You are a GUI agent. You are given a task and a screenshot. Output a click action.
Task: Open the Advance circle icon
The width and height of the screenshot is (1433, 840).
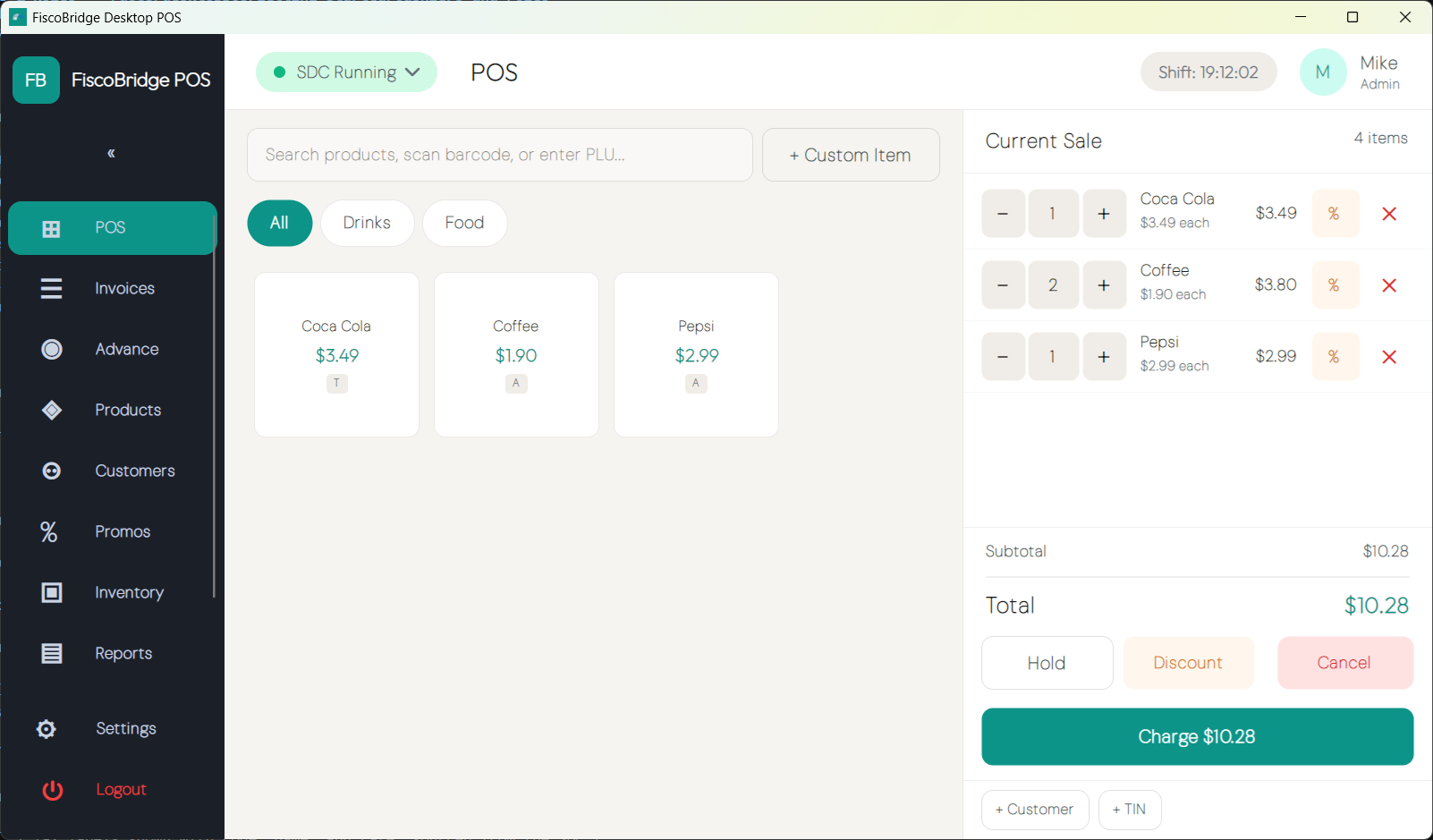[52, 349]
